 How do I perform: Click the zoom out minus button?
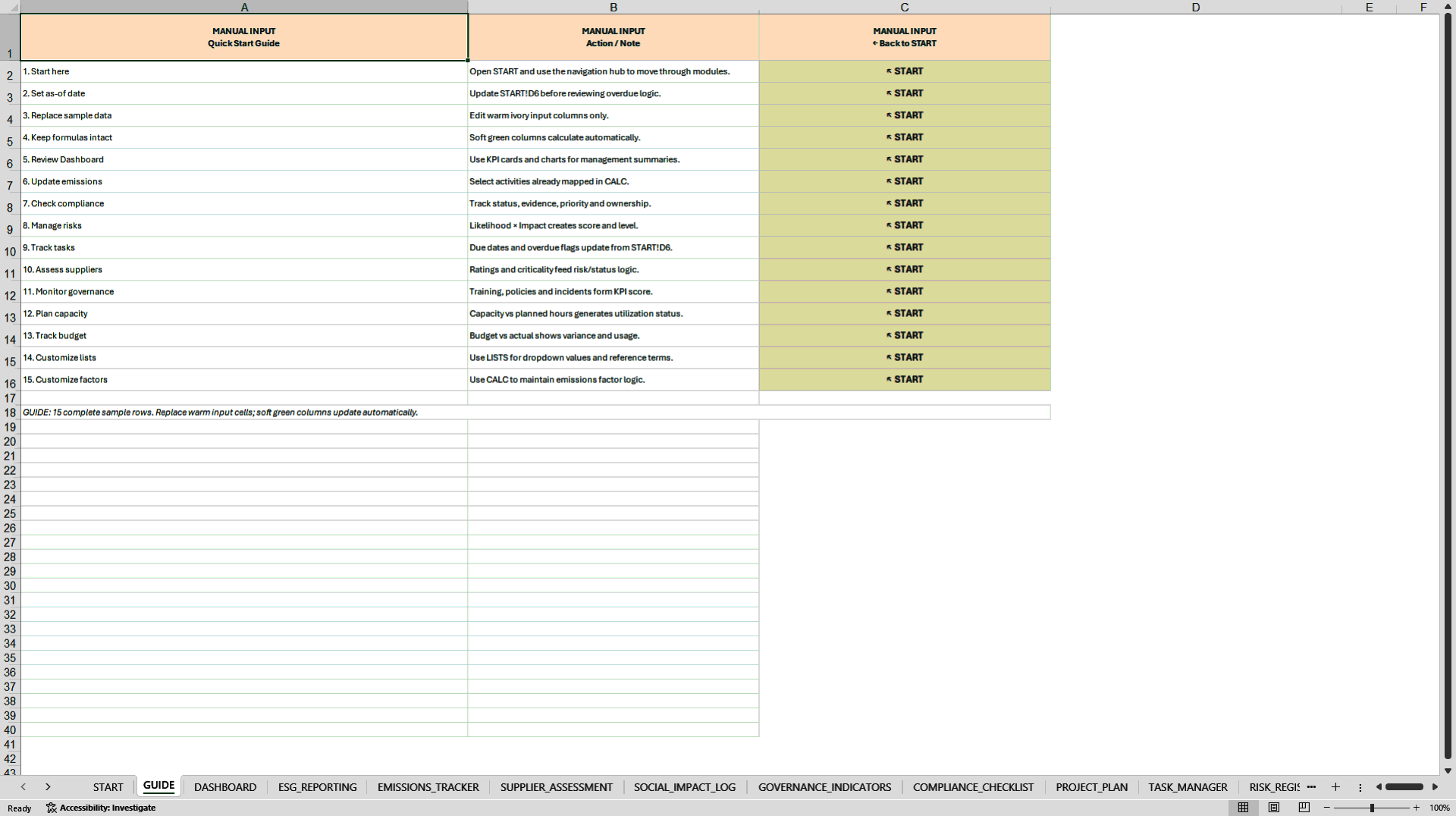(1327, 808)
